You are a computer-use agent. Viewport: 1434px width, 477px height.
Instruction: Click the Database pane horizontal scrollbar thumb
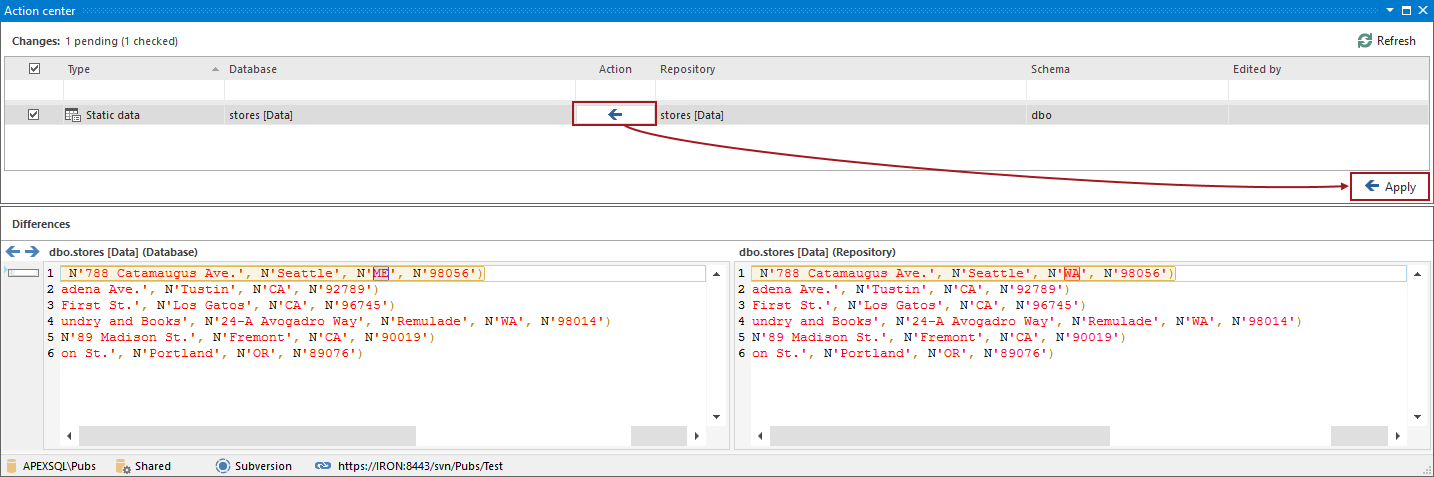tap(247, 436)
